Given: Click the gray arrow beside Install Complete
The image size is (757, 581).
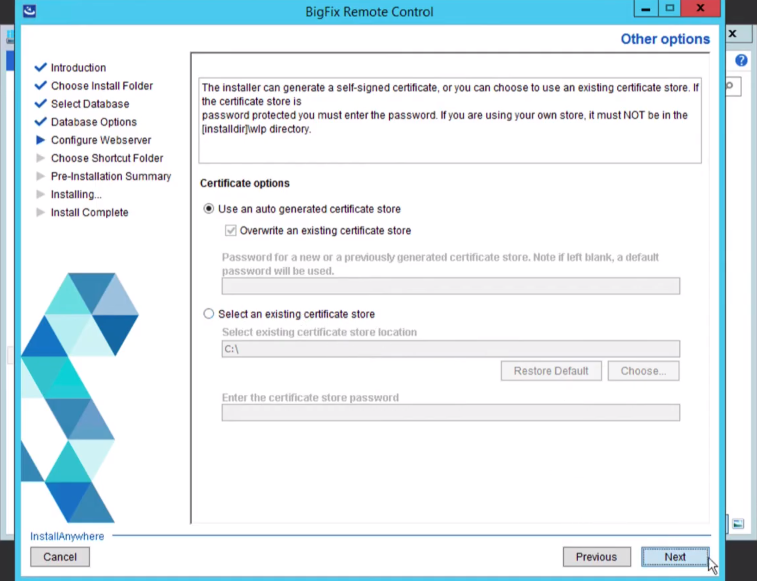Looking at the screenshot, I should pos(41,213).
